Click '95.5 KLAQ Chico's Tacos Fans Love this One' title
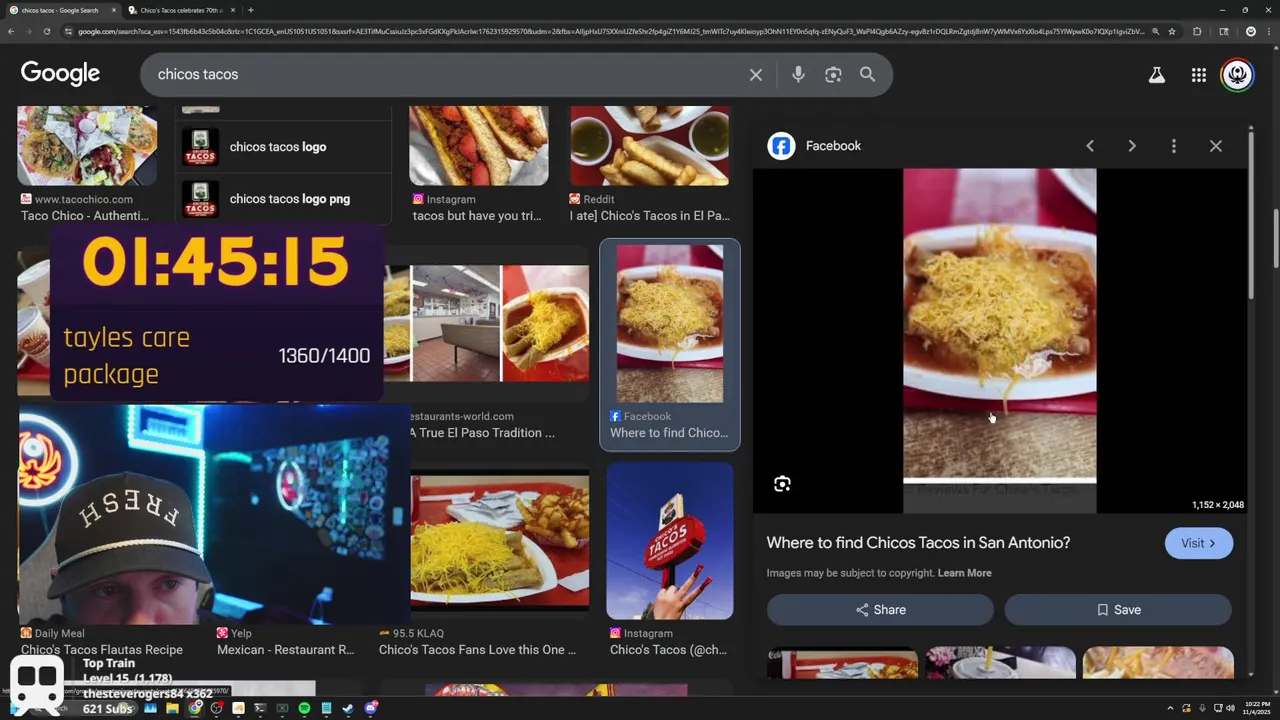 (x=477, y=650)
